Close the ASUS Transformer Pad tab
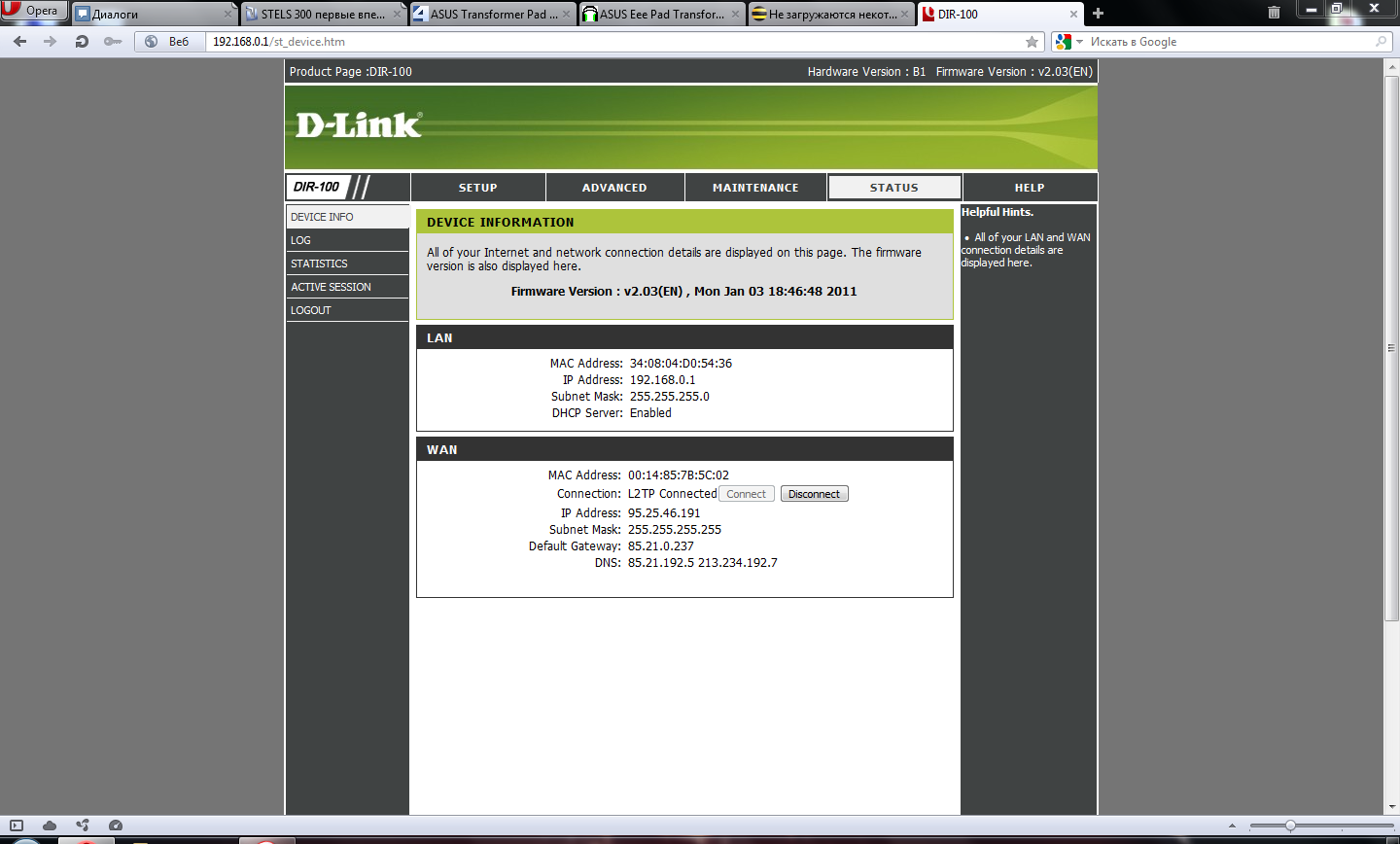Screen dimensions: 1400x844 tap(566, 15)
